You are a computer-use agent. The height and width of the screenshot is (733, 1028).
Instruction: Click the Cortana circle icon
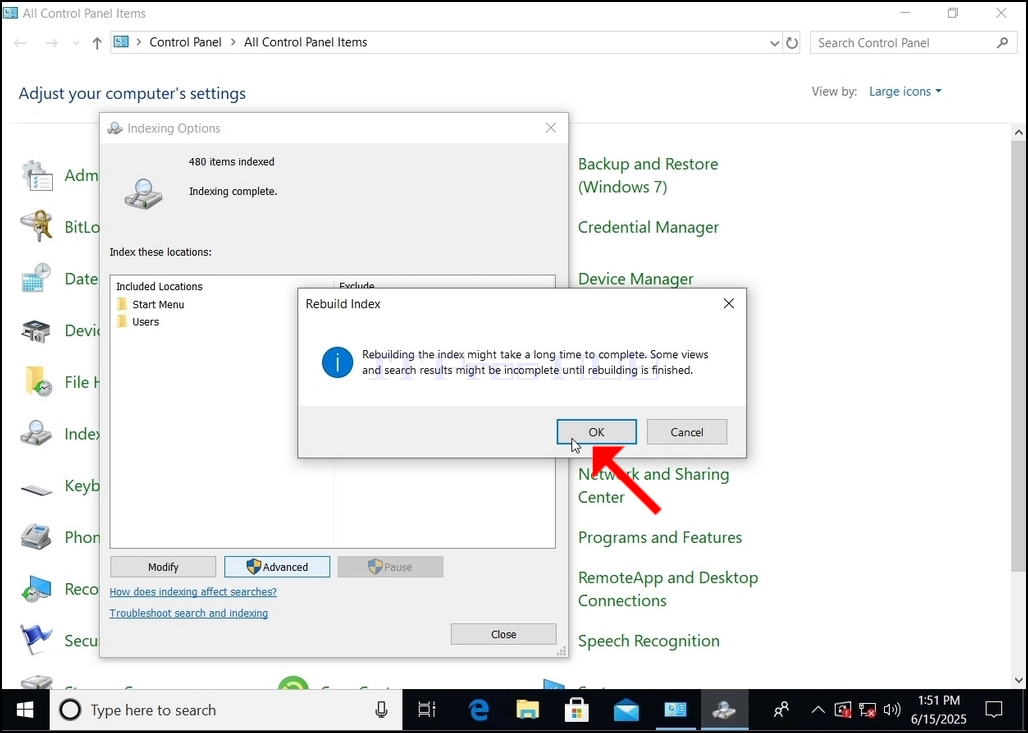[70, 710]
